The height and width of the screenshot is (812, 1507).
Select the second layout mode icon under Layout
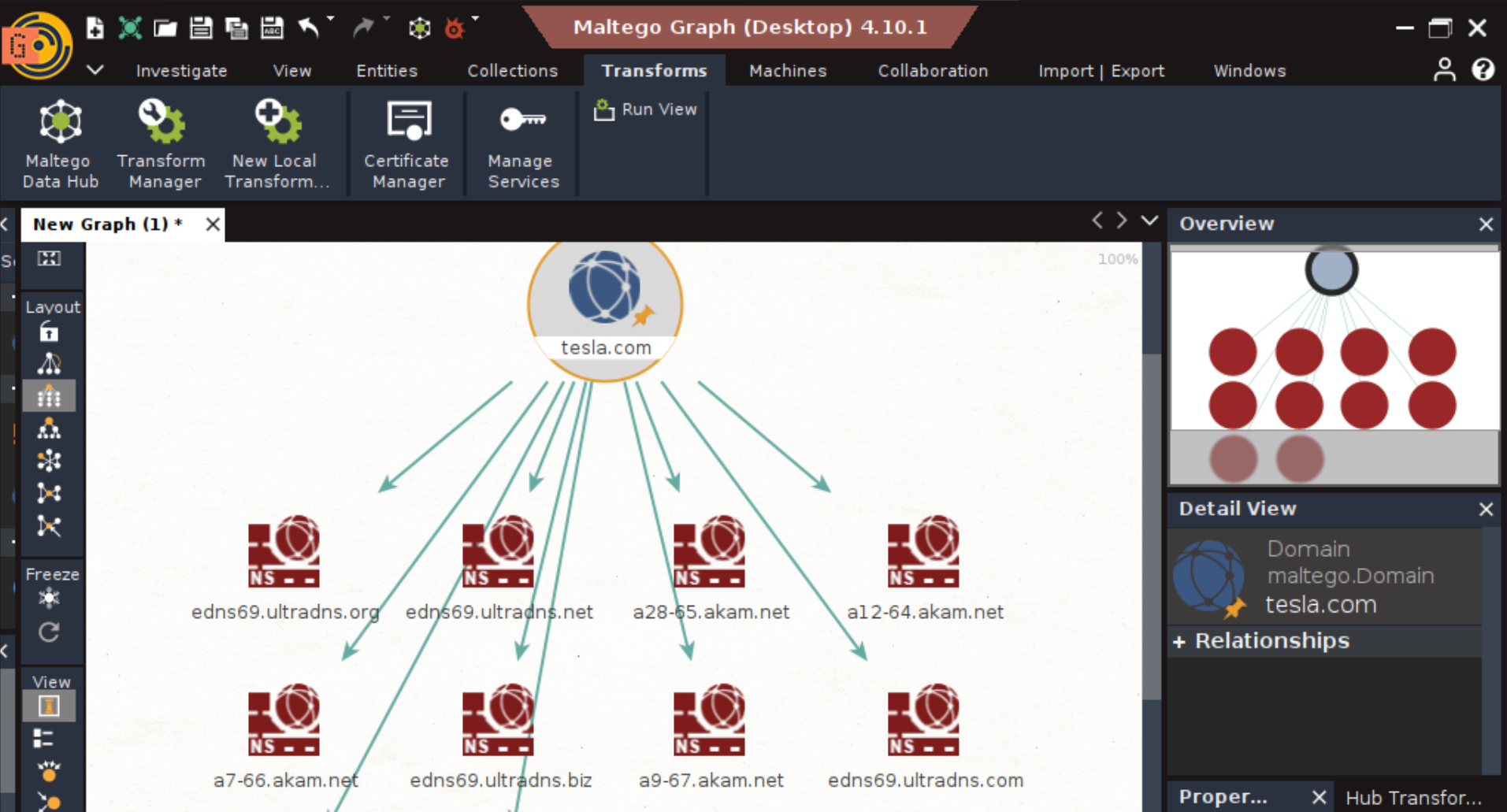pos(49,364)
